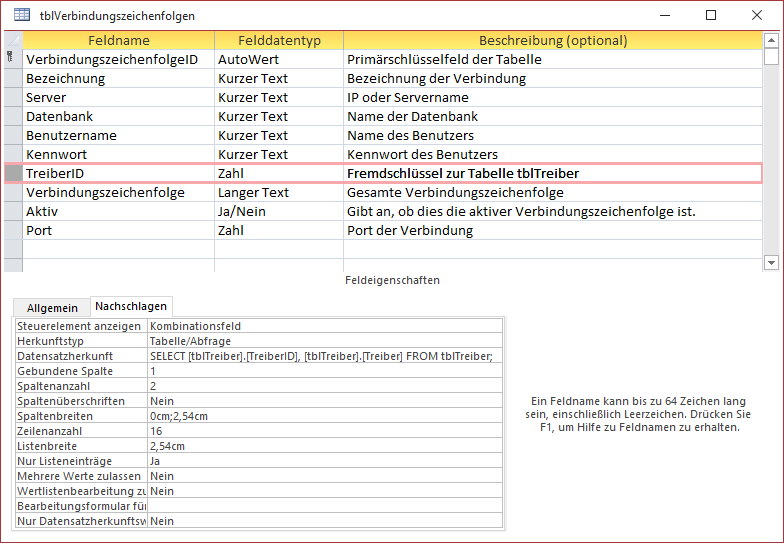Switch to the Nachschlagen tab
Viewport: 784px width, 543px height.
coord(131,306)
